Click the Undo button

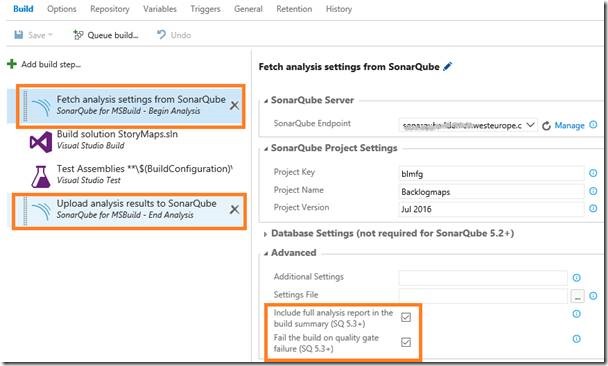tap(174, 35)
